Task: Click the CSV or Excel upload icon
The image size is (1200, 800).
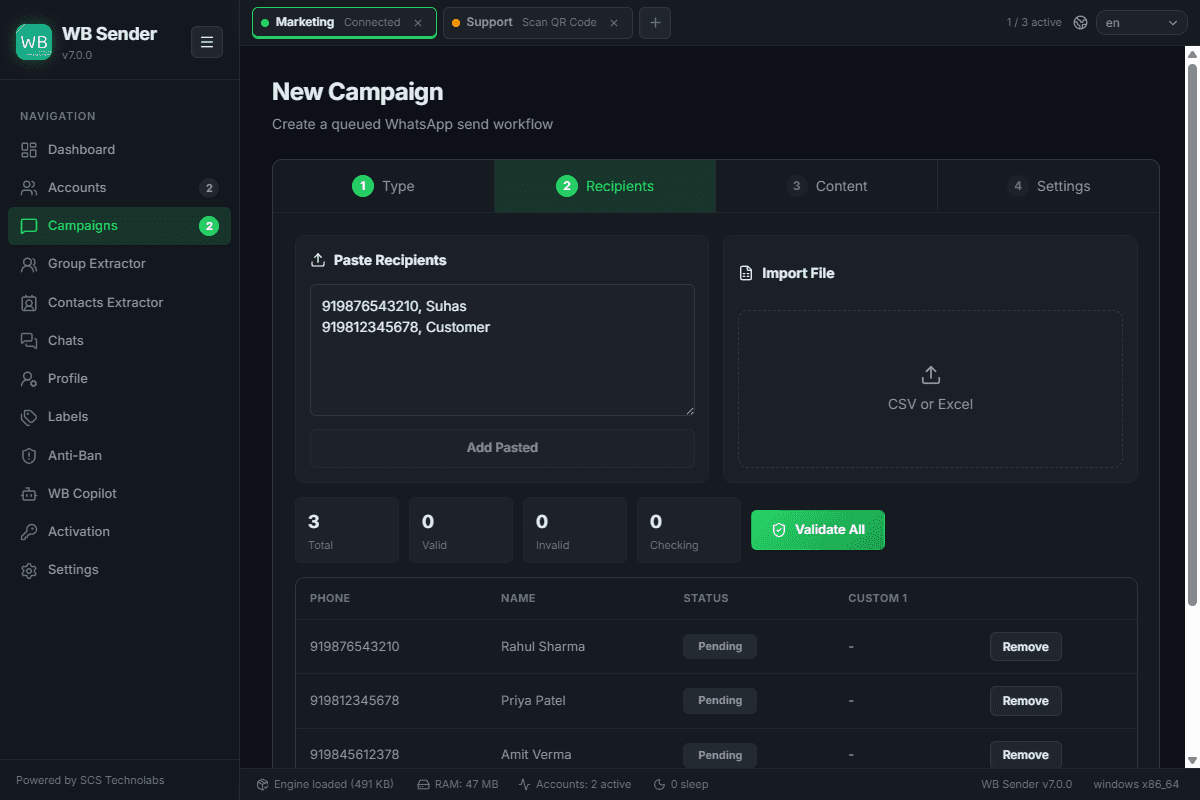Action: (930, 375)
